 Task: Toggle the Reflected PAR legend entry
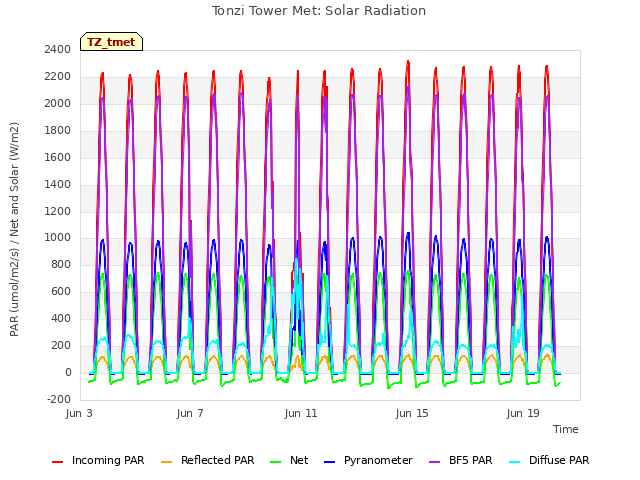[x=208, y=460]
